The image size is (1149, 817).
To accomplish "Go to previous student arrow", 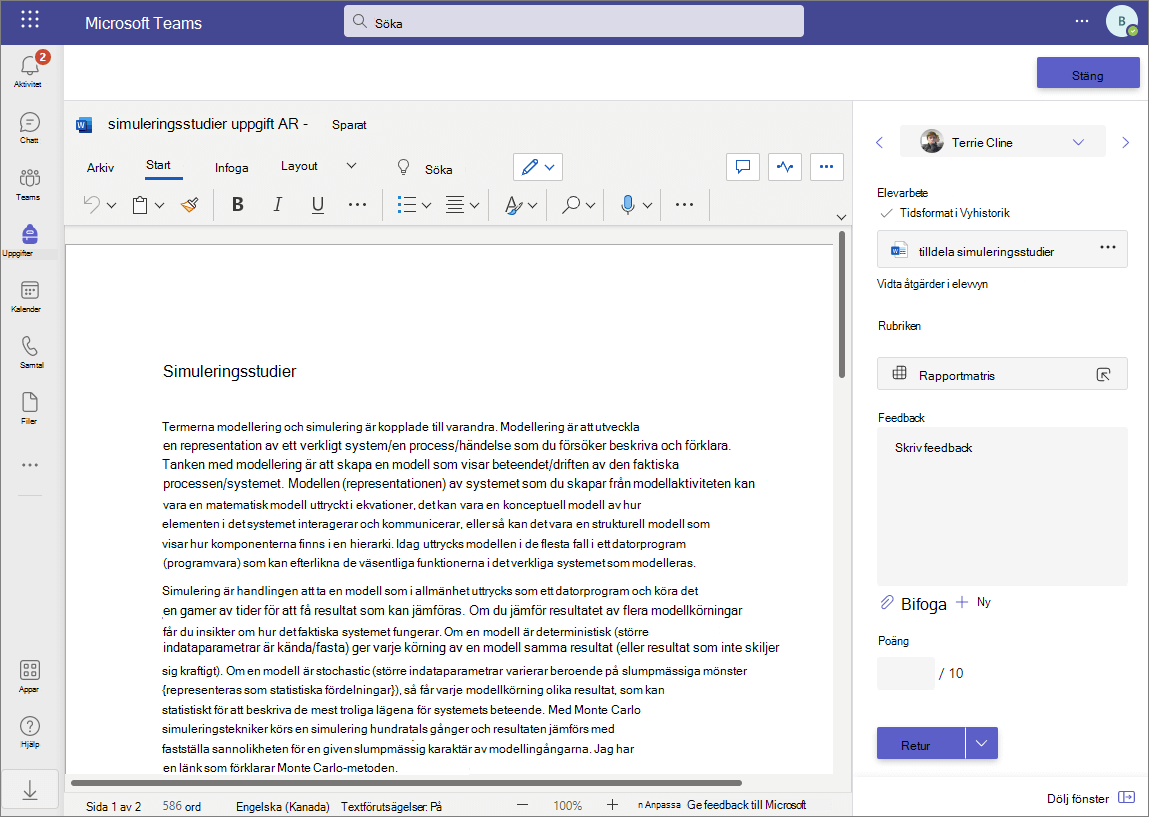I will point(880,142).
